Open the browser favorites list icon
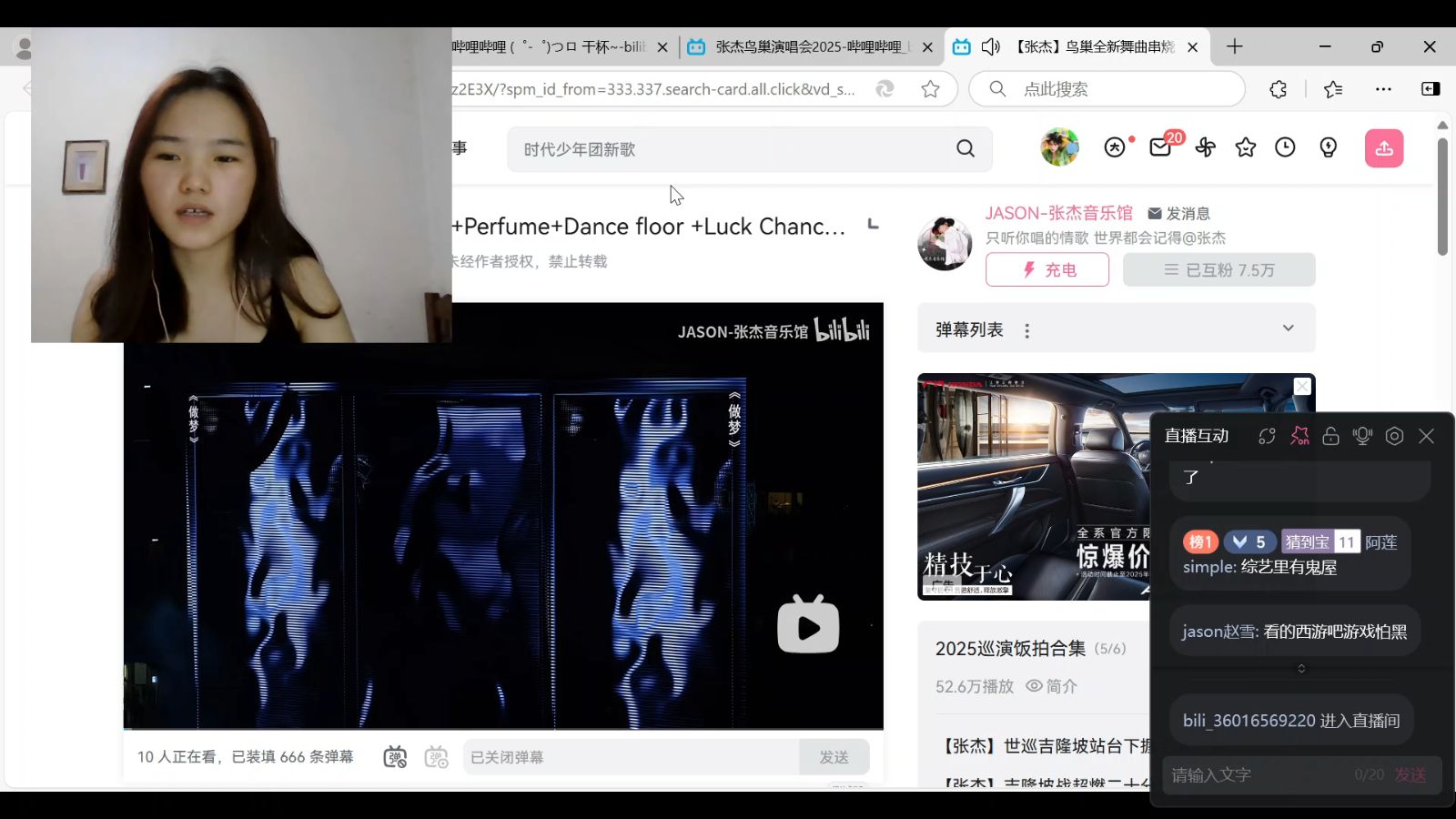The height and width of the screenshot is (819, 1456). [x=1333, y=89]
